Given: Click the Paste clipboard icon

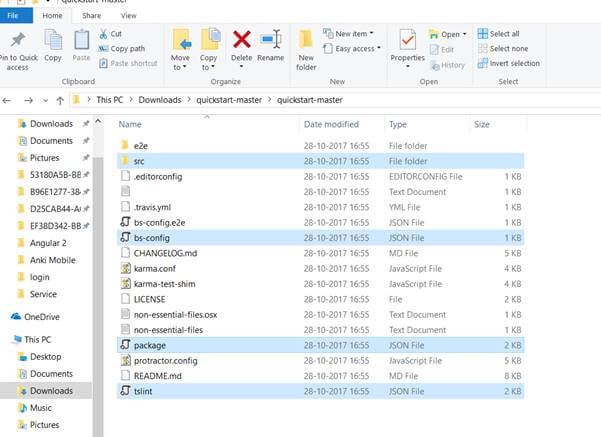Looking at the screenshot, I should (81, 39).
